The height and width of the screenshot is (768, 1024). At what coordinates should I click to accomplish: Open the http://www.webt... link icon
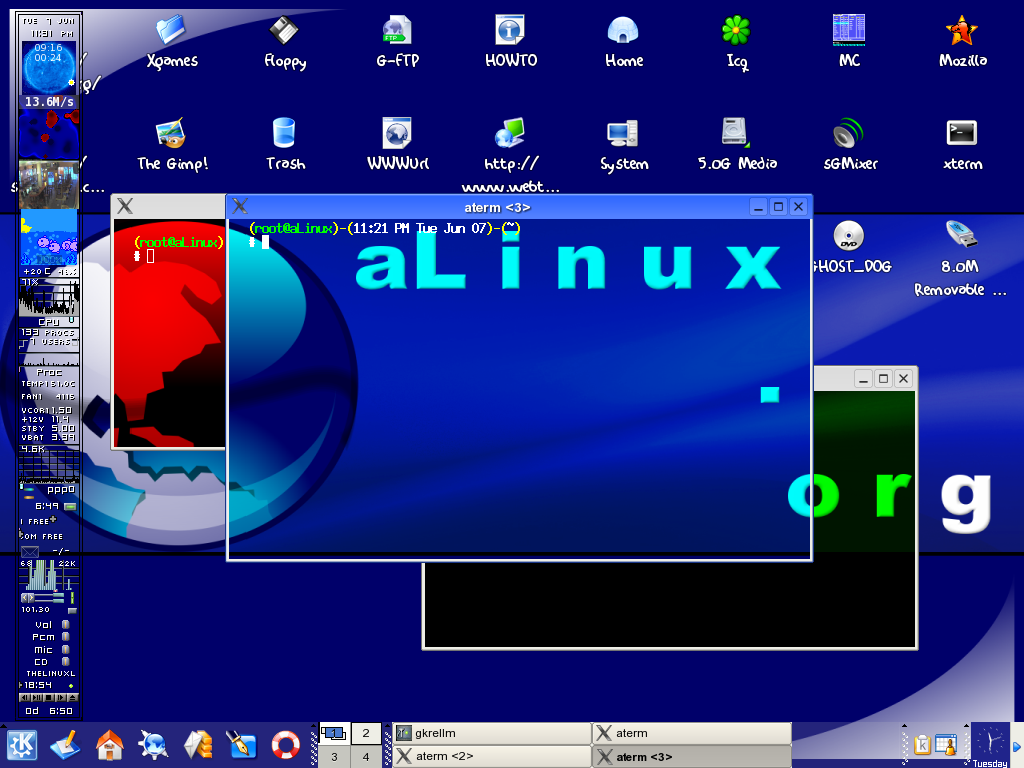click(x=510, y=133)
